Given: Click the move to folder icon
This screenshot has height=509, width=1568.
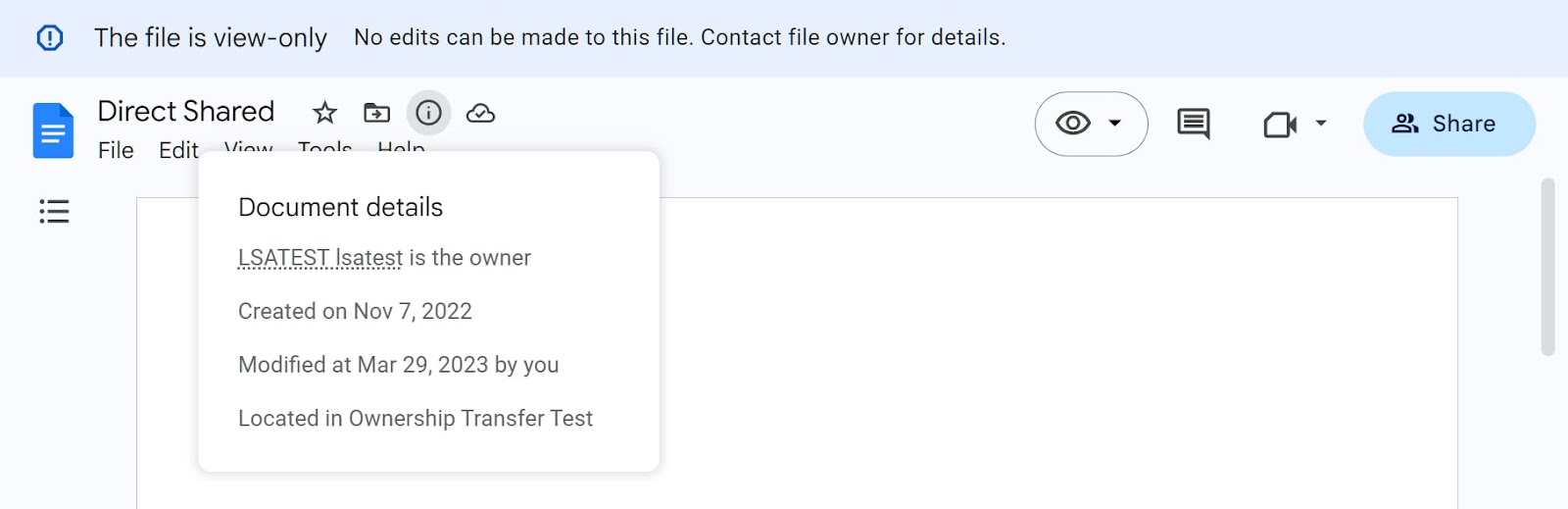Looking at the screenshot, I should coord(376,113).
